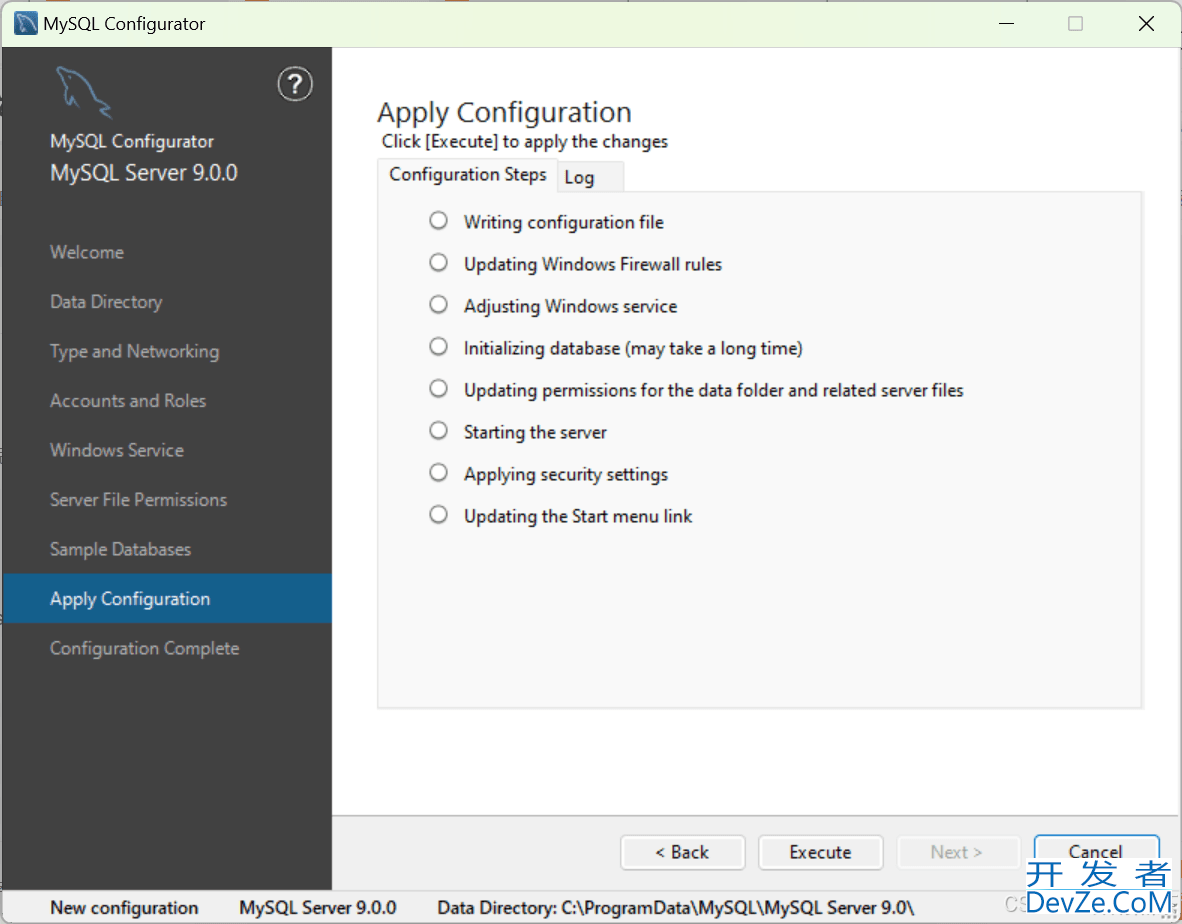Open Data Directory step in sidebar
The width and height of the screenshot is (1182, 924).
(106, 302)
